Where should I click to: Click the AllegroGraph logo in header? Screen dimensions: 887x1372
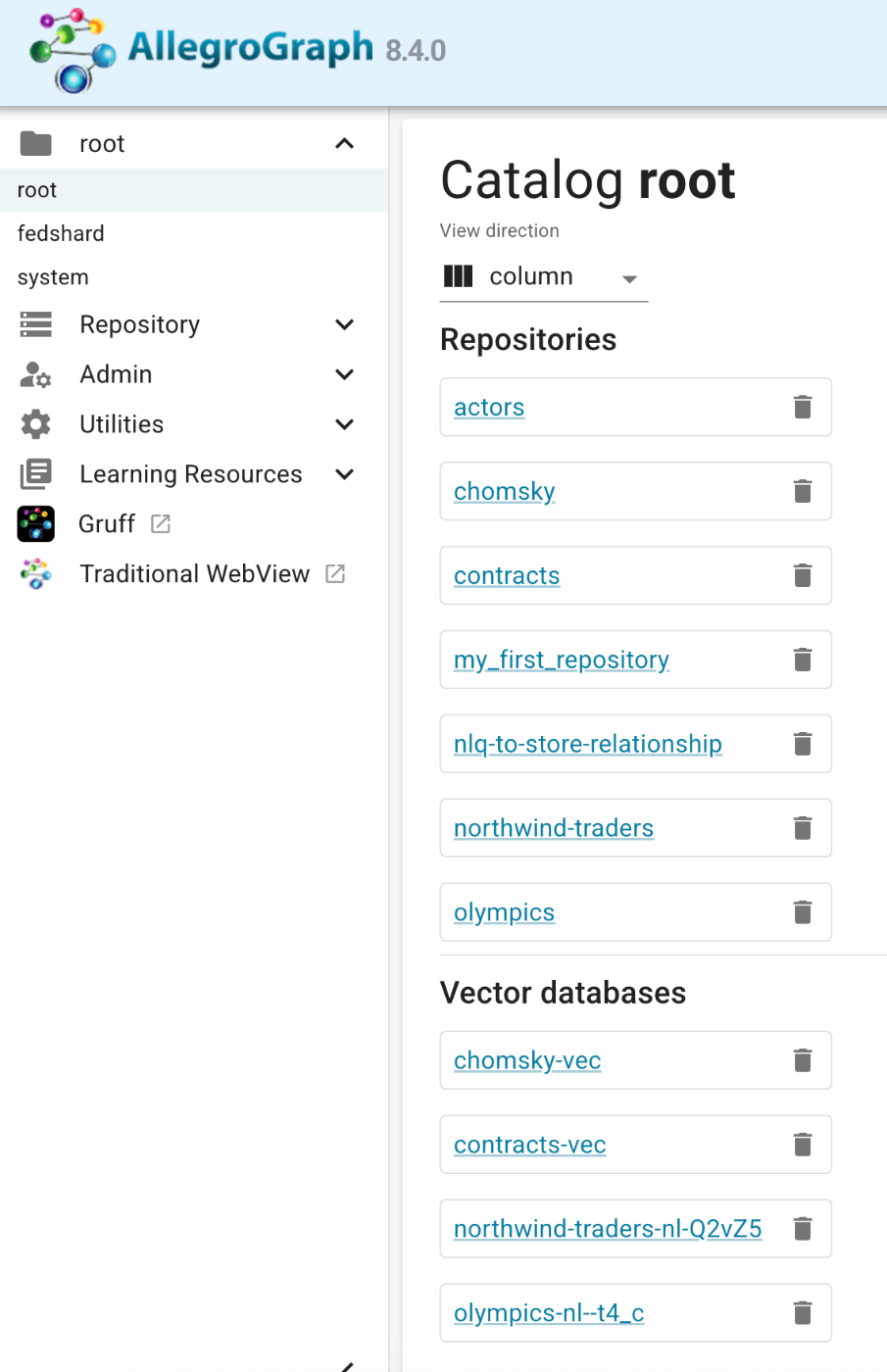[236, 50]
